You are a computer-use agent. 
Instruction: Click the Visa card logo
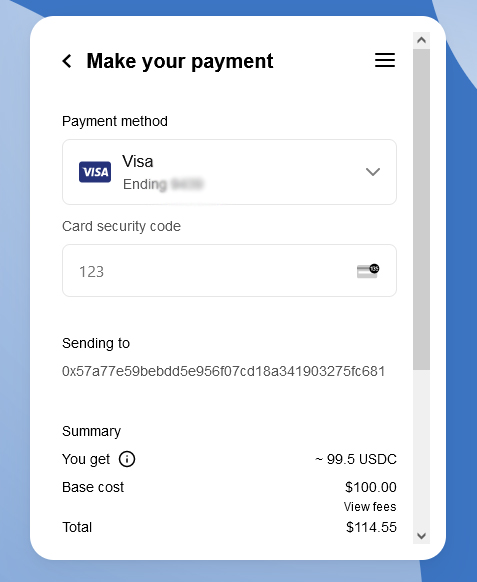pos(95,172)
